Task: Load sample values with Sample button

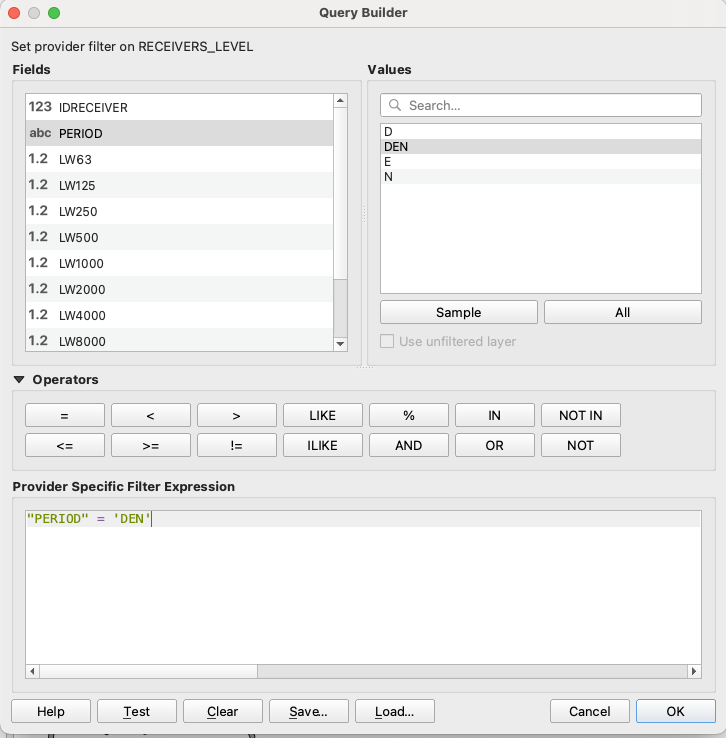Action: pyautogui.click(x=459, y=313)
